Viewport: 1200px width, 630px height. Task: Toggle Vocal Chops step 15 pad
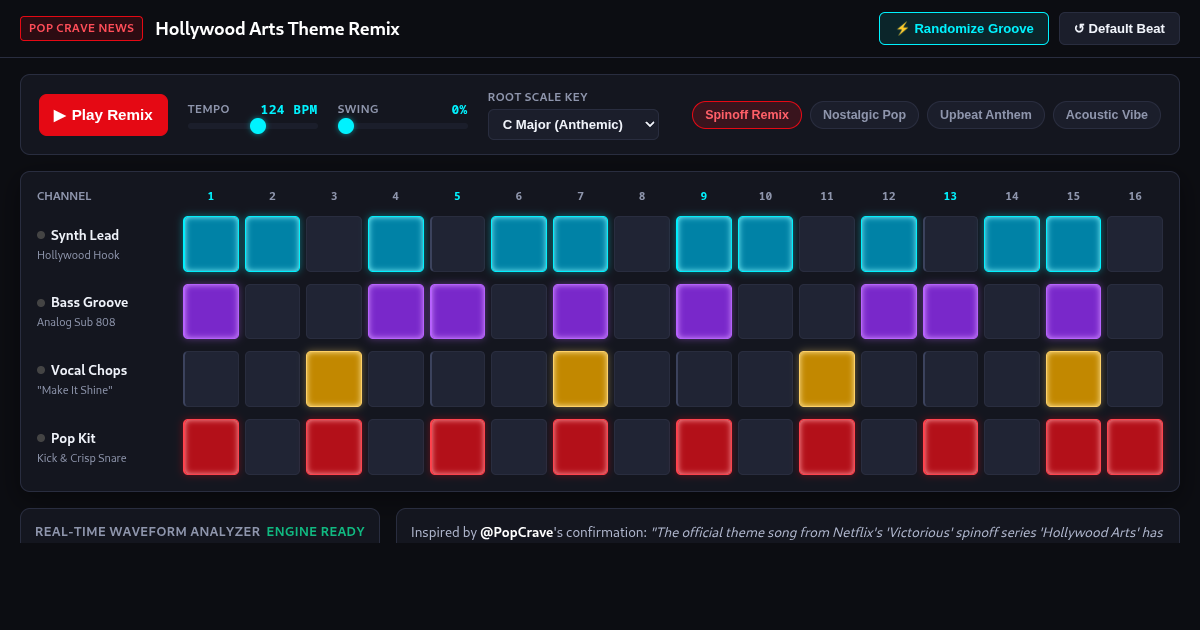click(x=1073, y=379)
